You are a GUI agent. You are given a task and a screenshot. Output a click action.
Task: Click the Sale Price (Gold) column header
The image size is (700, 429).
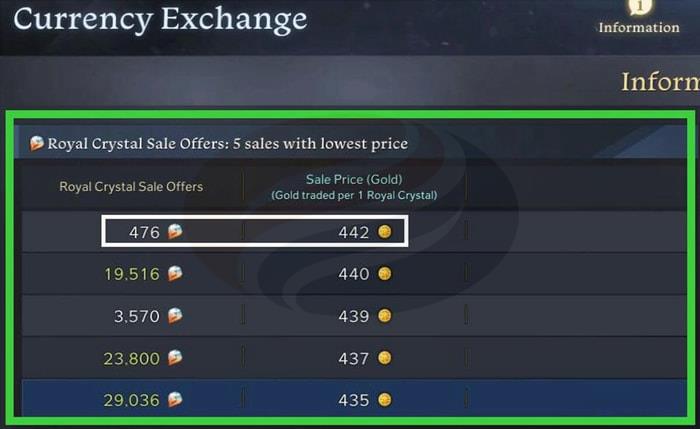coord(353,186)
